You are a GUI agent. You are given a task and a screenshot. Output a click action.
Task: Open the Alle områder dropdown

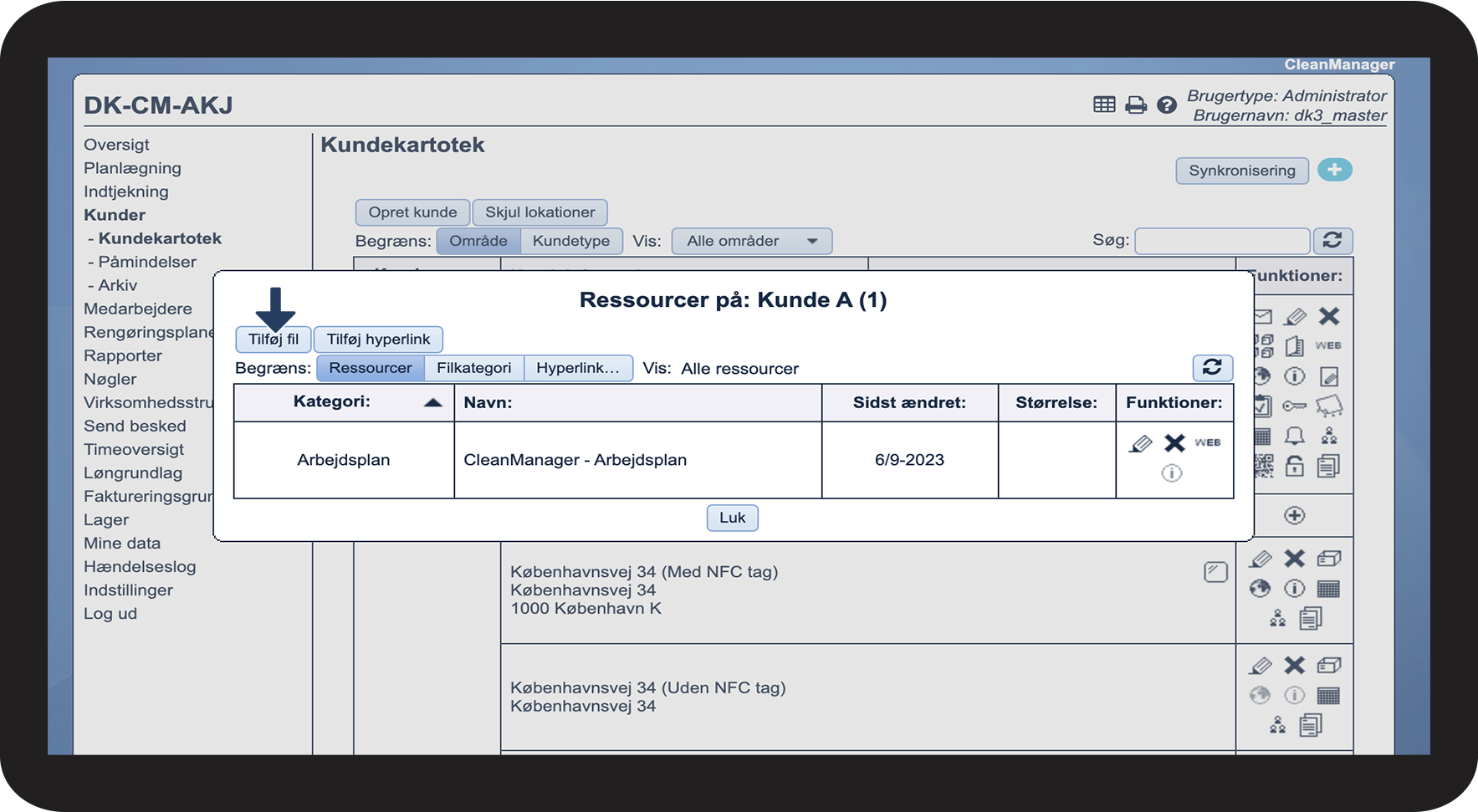click(x=751, y=241)
